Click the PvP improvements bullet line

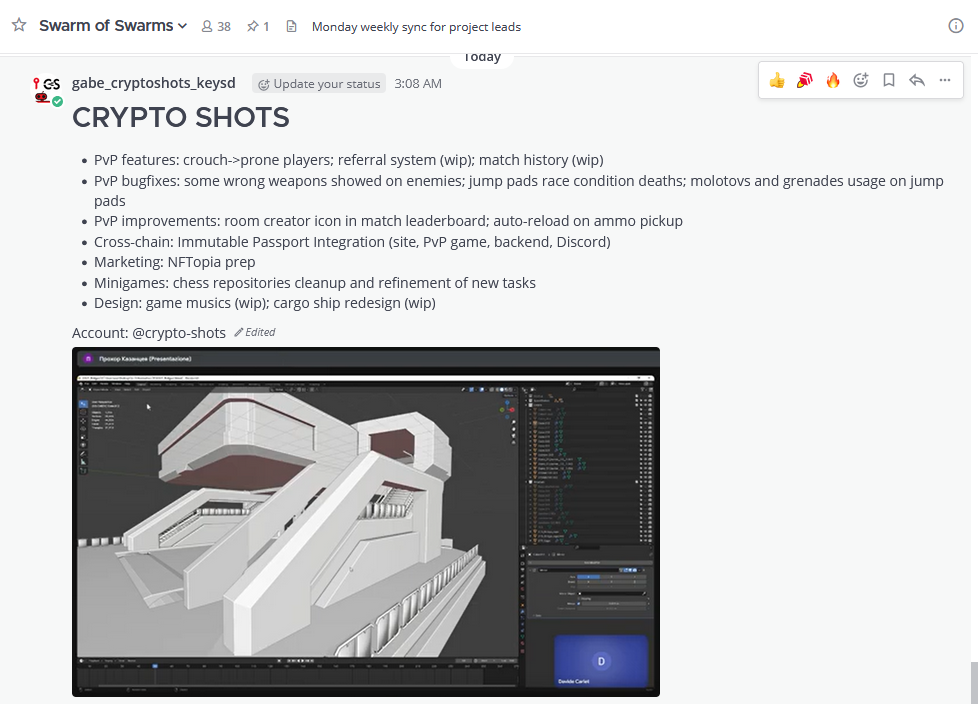[x=388, y=221]
